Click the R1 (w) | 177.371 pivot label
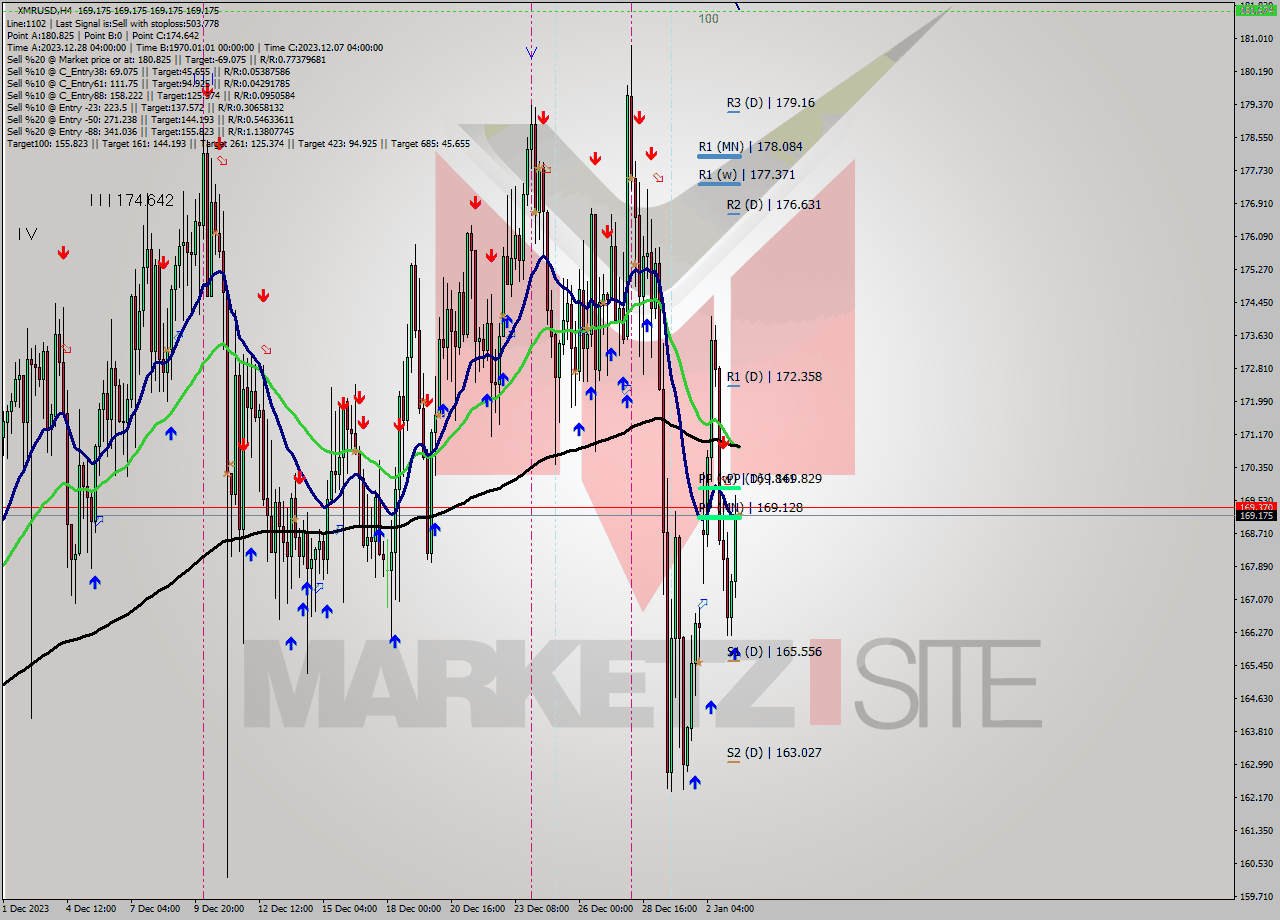The height and width of the screenshot is (920, 1280). [x=746, y=174]
